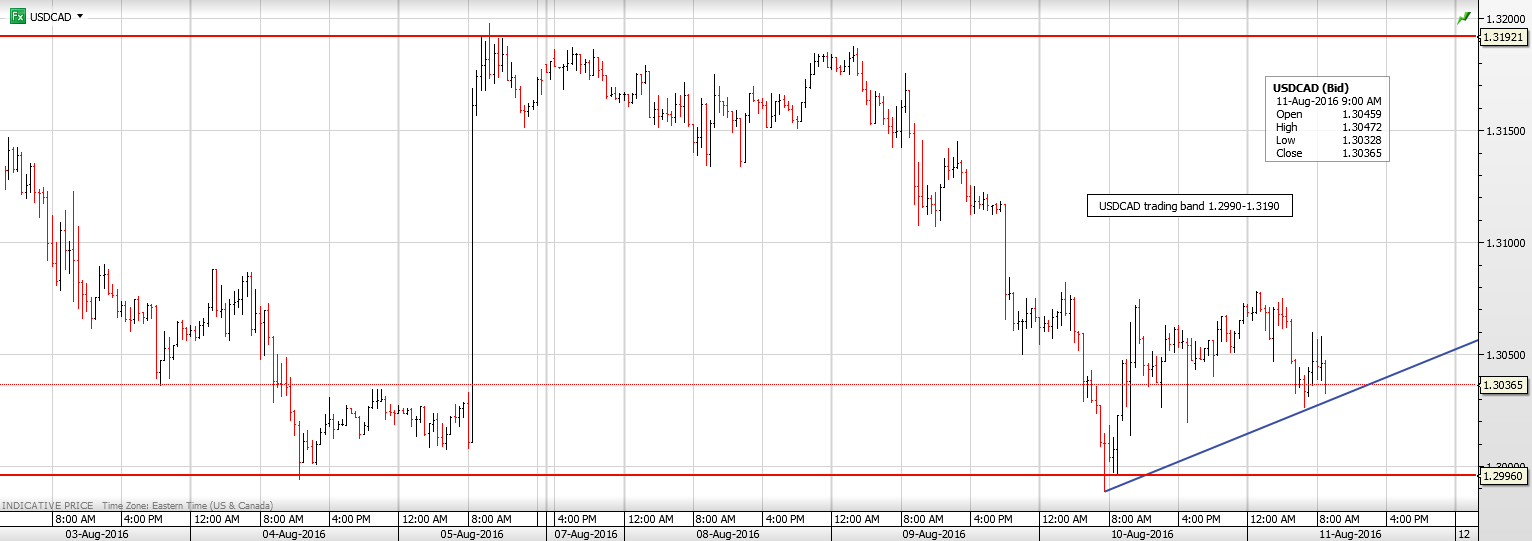Select the blue ascending trendline
Viewport: 1532px width, 541px height.
click(x=1291, y=416)
